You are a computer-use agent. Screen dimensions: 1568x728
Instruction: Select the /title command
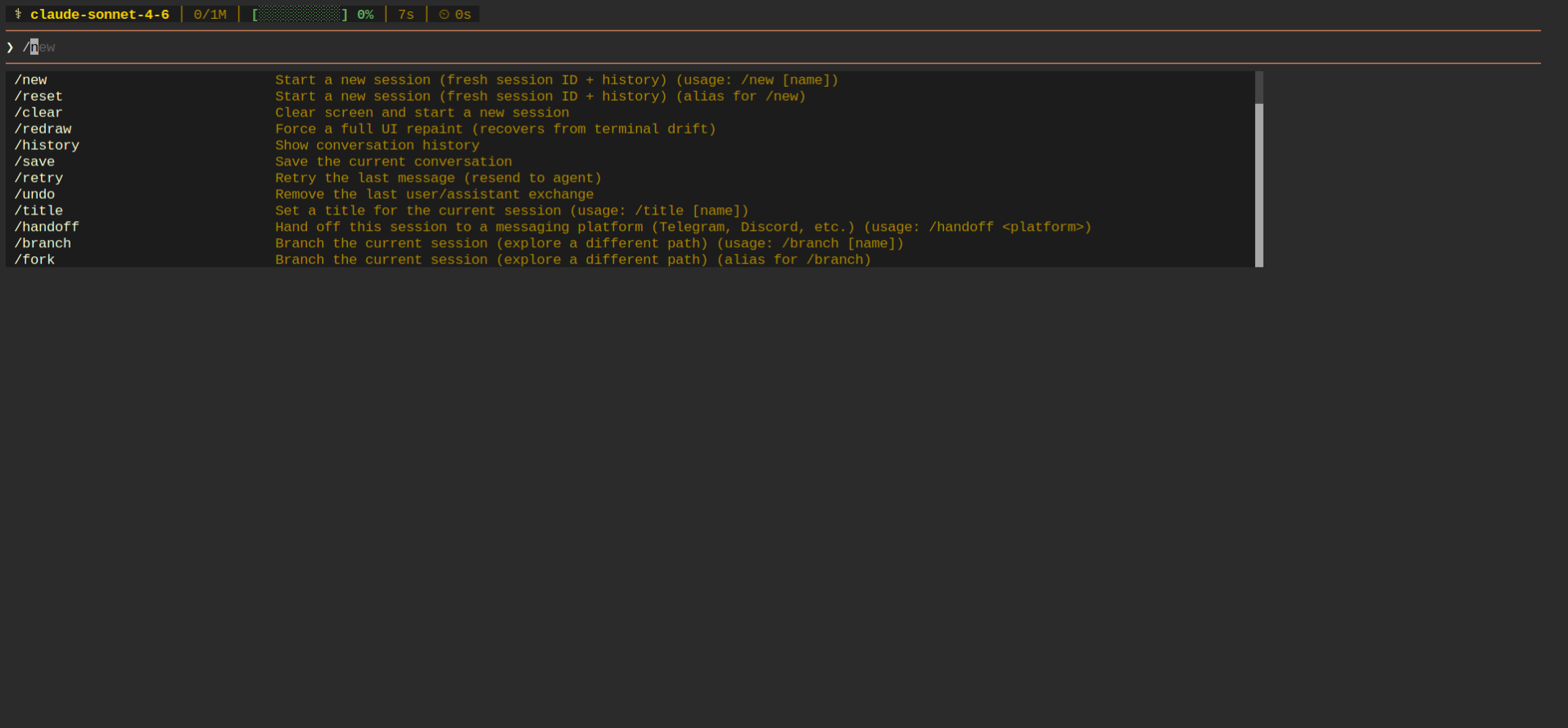[38, 210]
